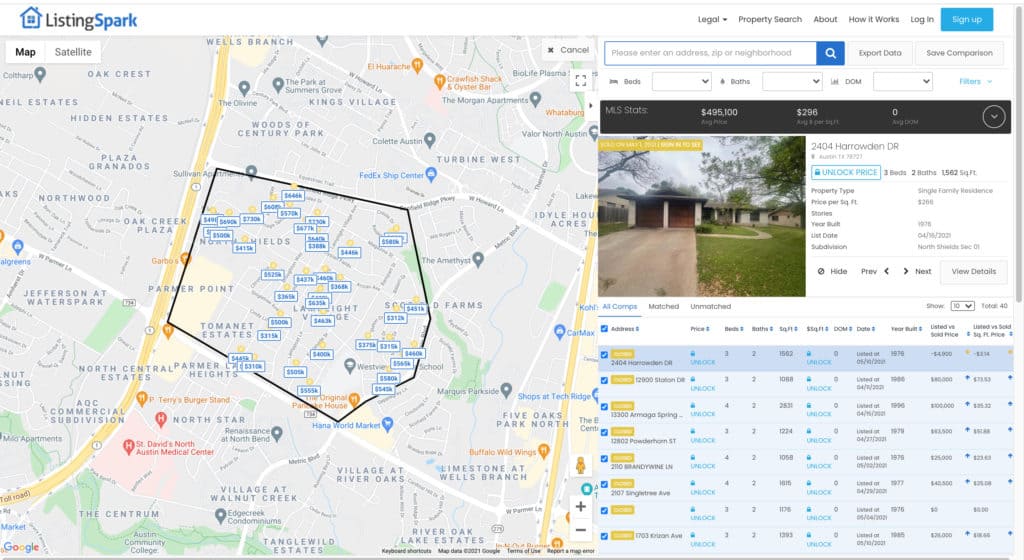Click the Westview school map pin

click(350, 366)
